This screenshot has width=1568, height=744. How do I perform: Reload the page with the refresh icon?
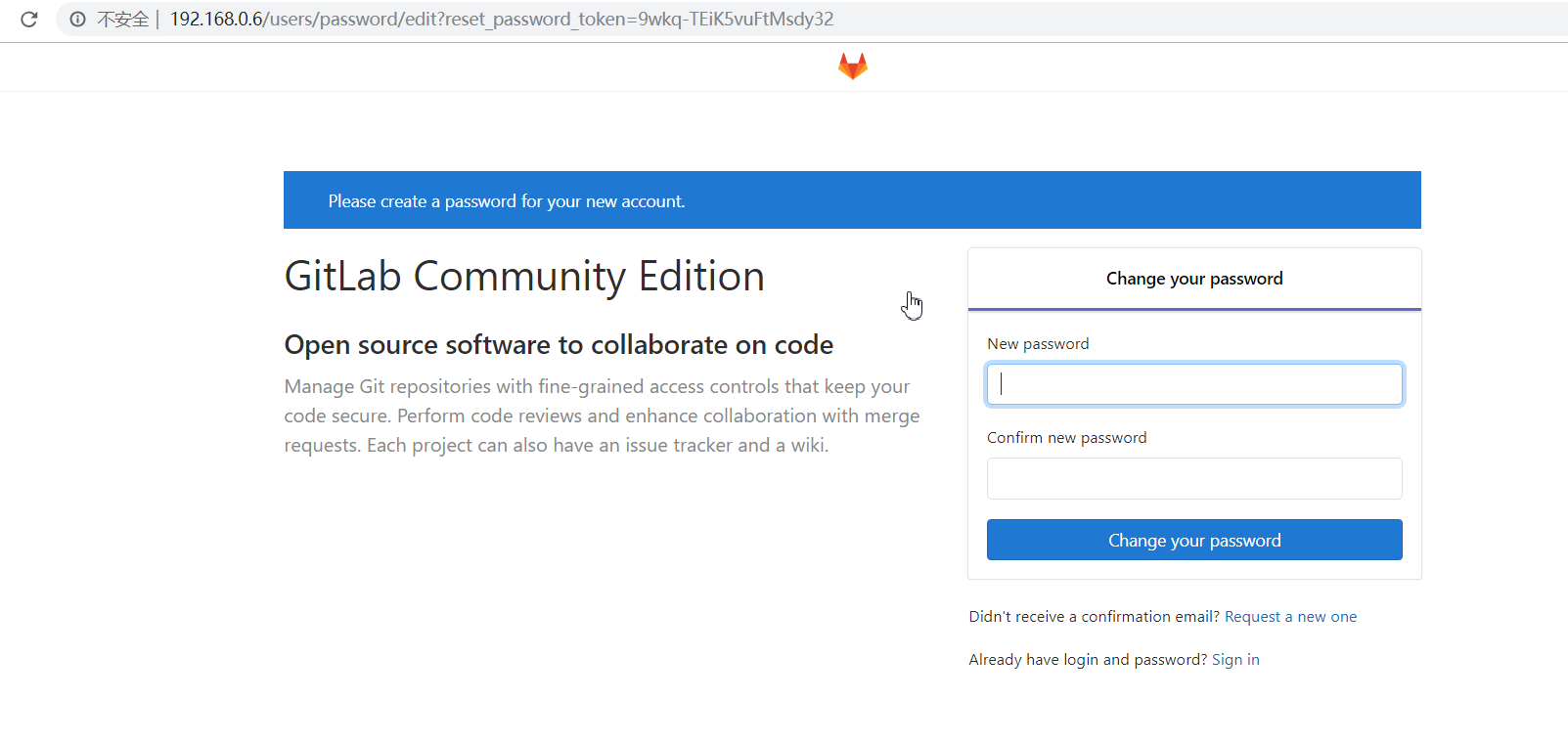(28, 19)
